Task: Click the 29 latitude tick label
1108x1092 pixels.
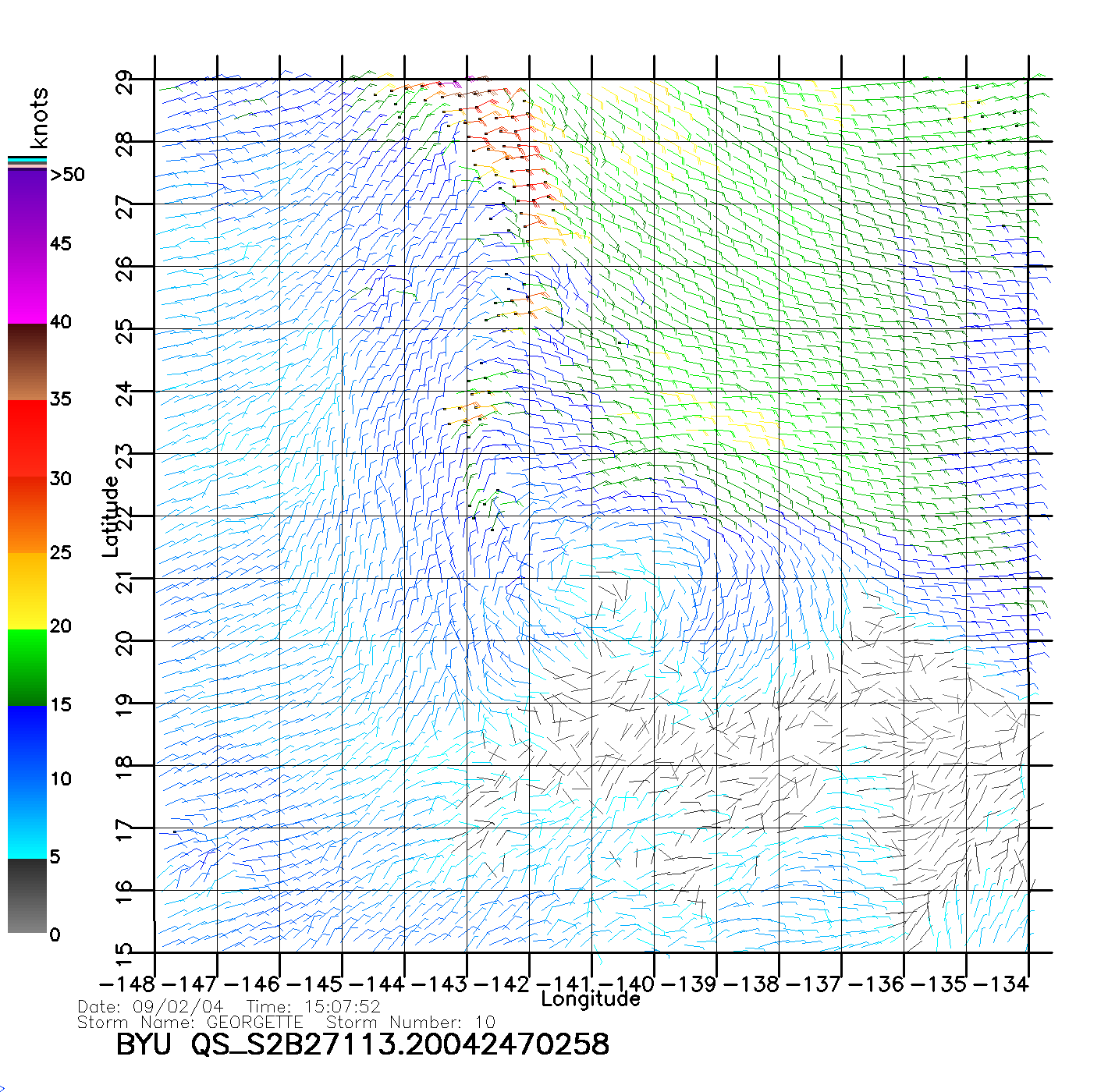Action: 125,83
